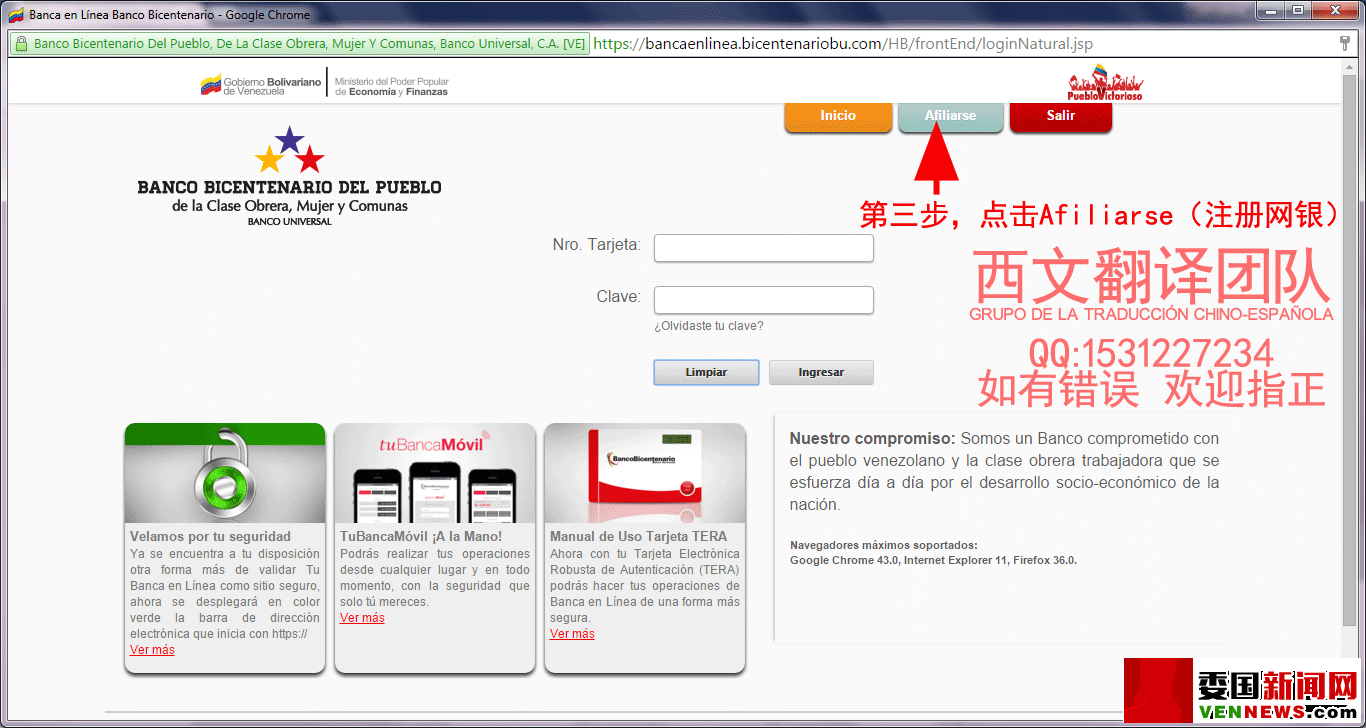This screenshot has height=728, width=1366.
Task: Click the green SSL padlock certificate icon
Action: [21, 44]
